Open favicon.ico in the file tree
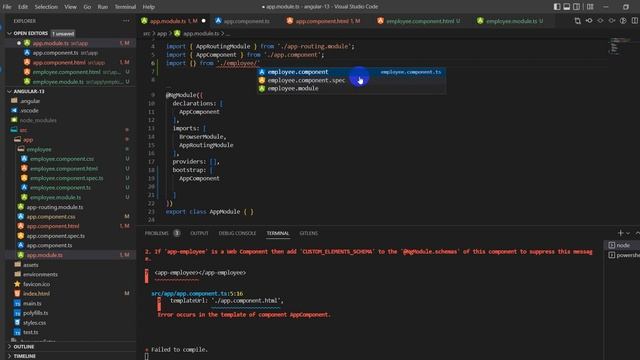The width and height of the screenshot is (640, 360). pos(36,284)
